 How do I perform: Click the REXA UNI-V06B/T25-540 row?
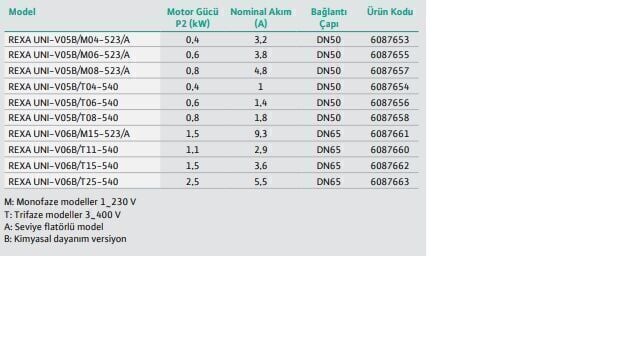click(x=211, y=181)
